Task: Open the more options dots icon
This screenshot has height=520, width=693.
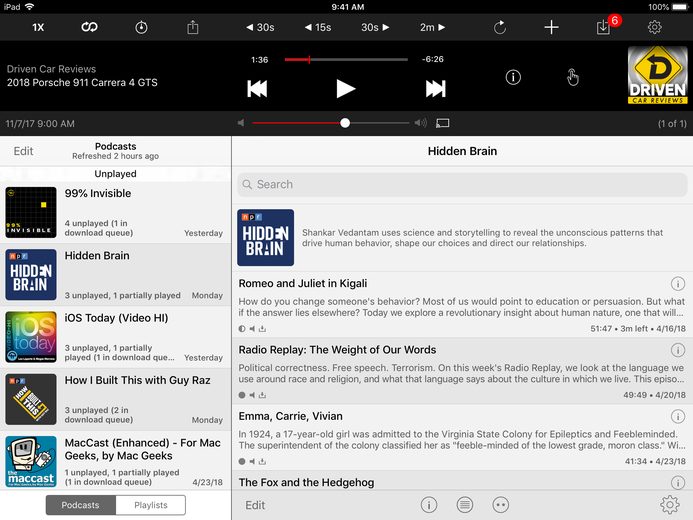Action: pos(500,505)
